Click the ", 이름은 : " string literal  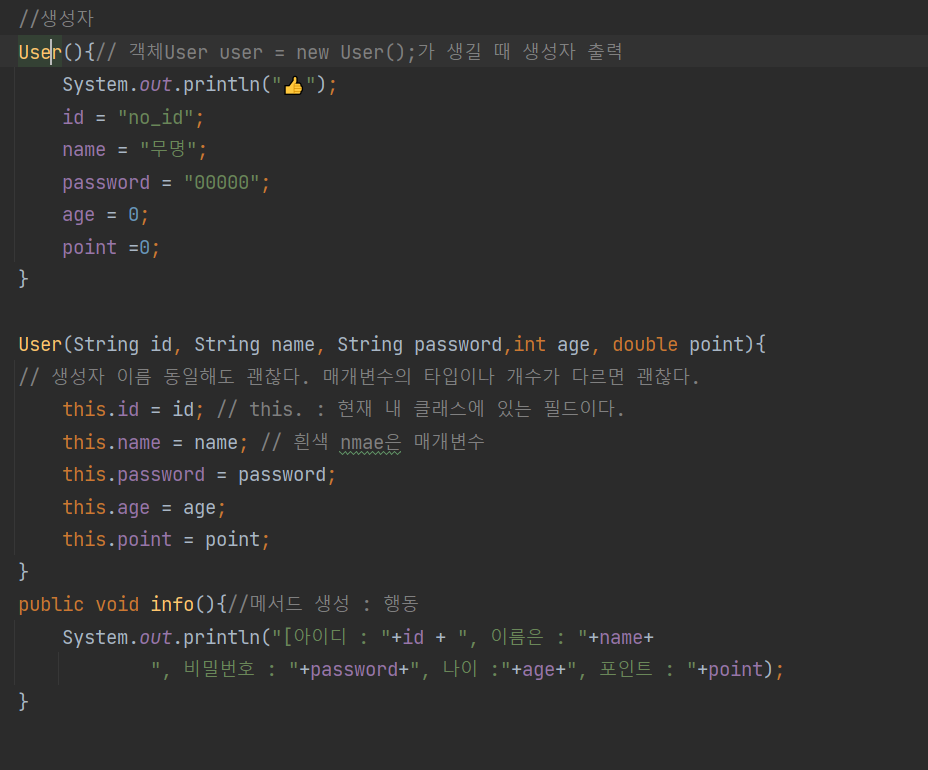point(523,637)
